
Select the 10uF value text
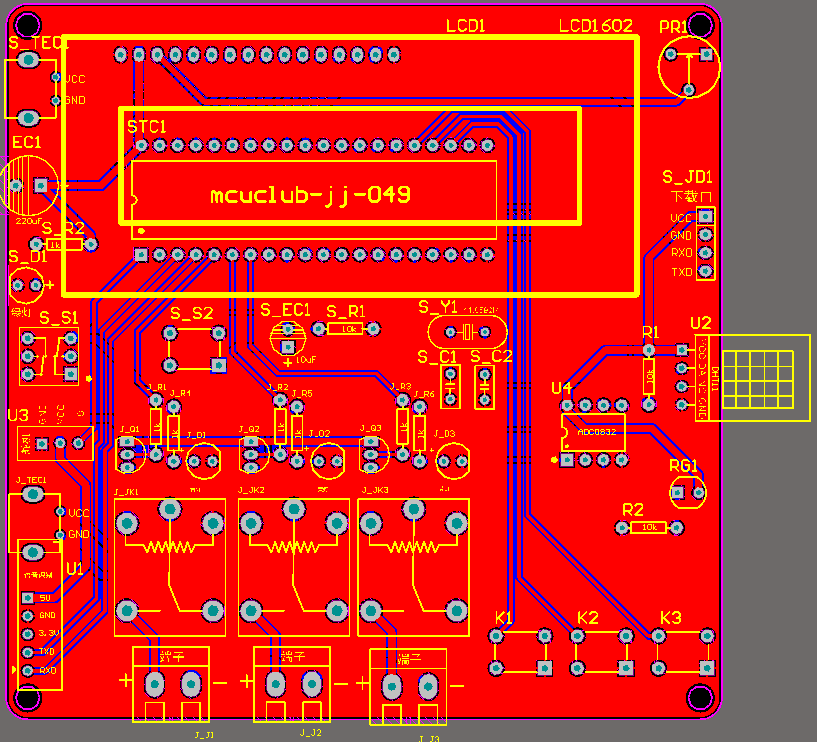coord(306,360)
